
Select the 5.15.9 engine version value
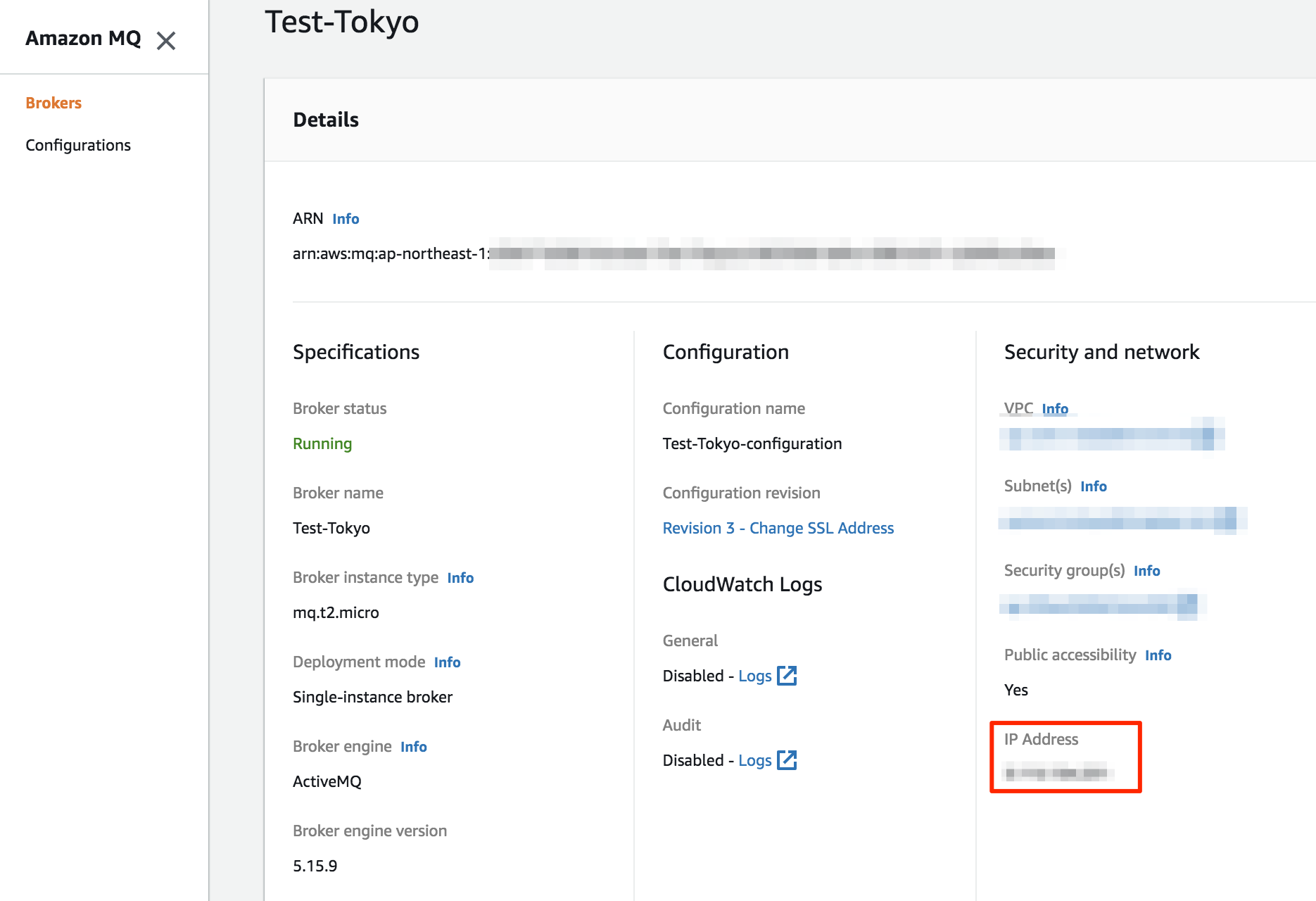(x=315, y=866)
